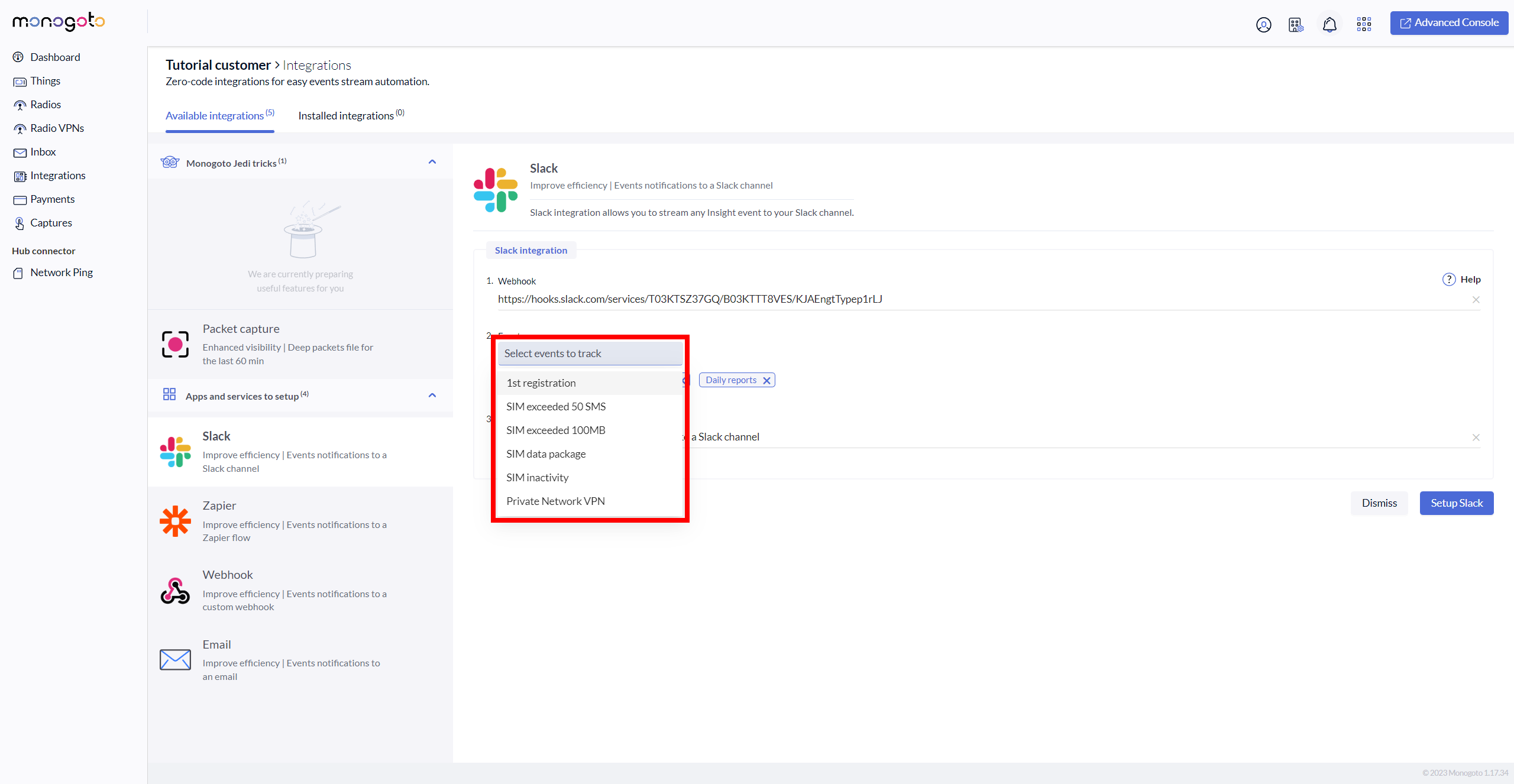Open Network Ping in sidebar

(x=61, y=273)
